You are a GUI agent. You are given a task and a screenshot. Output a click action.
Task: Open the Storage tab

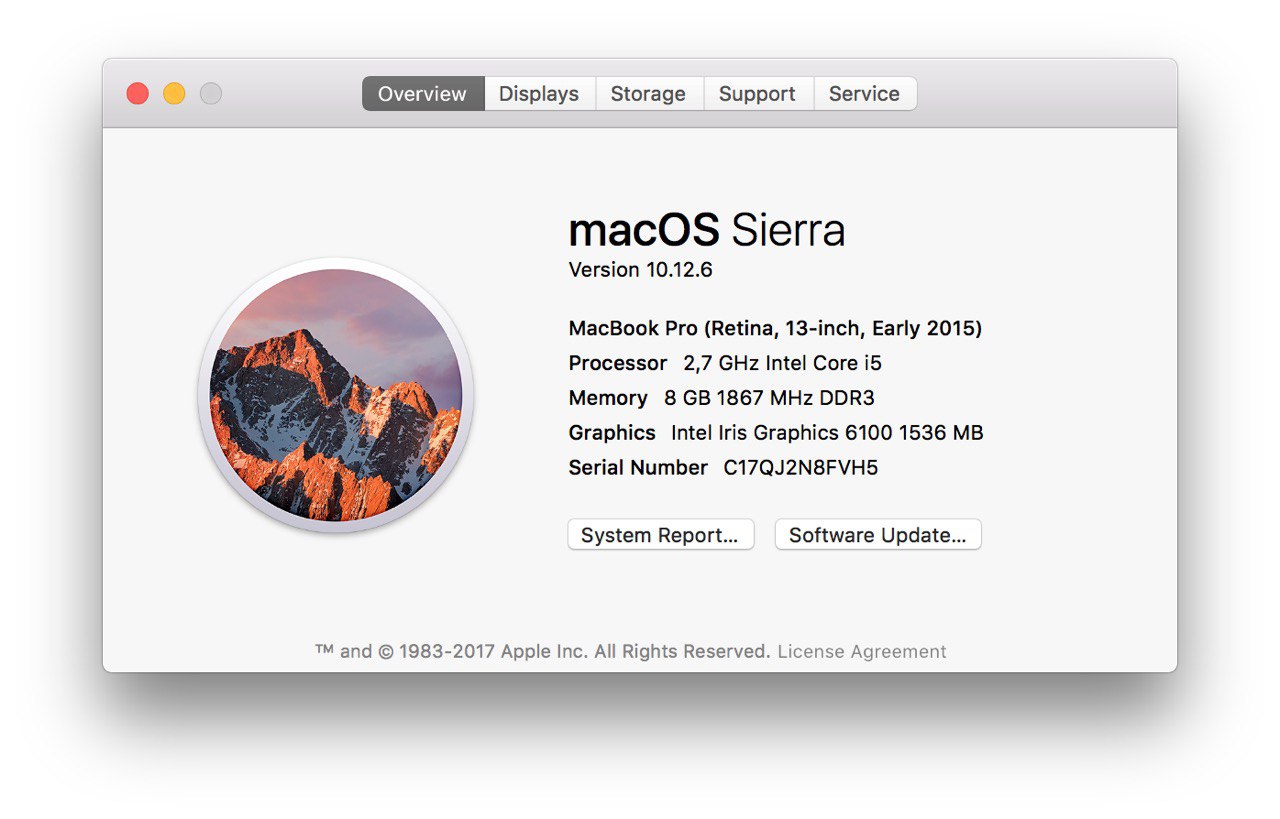pyautogui.click(x=648, y=94)
